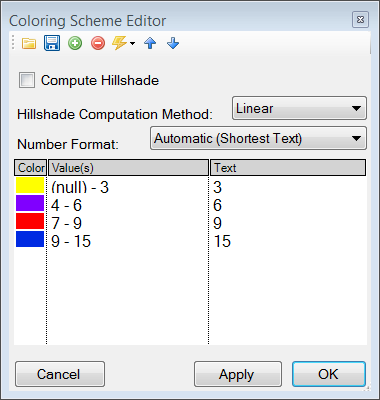Open a coloring scheme via folder icon

pos(29,43)
